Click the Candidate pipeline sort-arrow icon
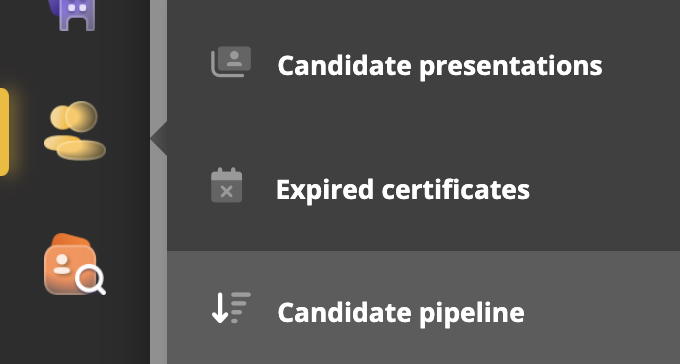The width and height of the screenshot is (680, 364). 231,308
